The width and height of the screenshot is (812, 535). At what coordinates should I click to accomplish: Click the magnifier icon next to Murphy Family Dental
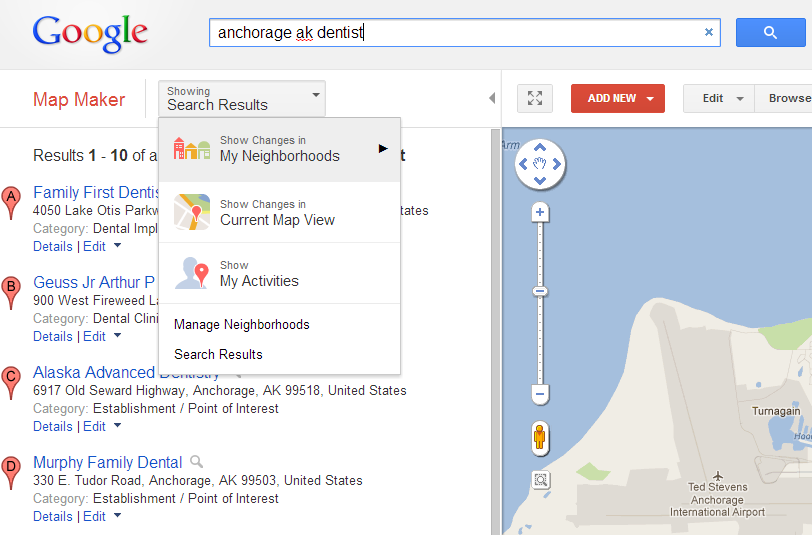[x=196, y=461]
